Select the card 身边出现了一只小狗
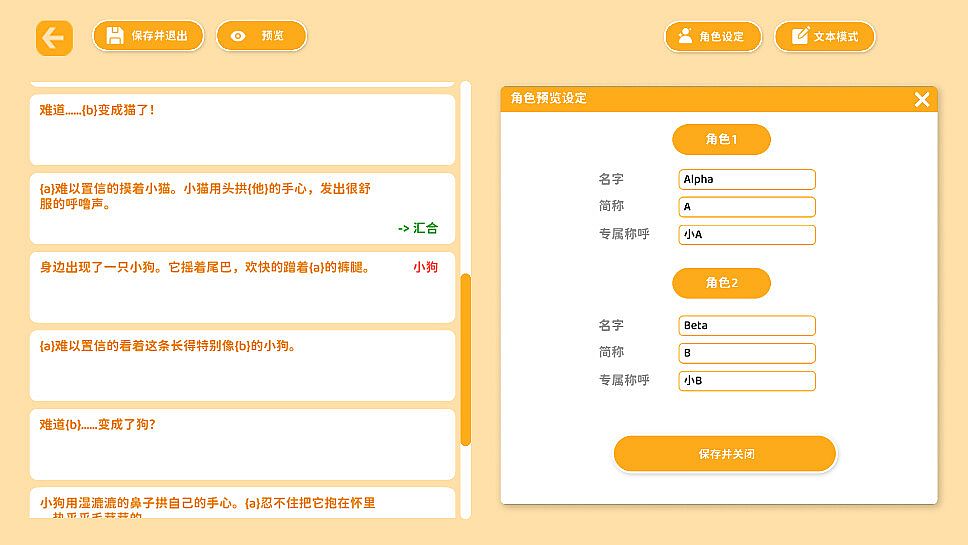Image resolution: width=968 pixels, height=545 pixels. point(242,287)
